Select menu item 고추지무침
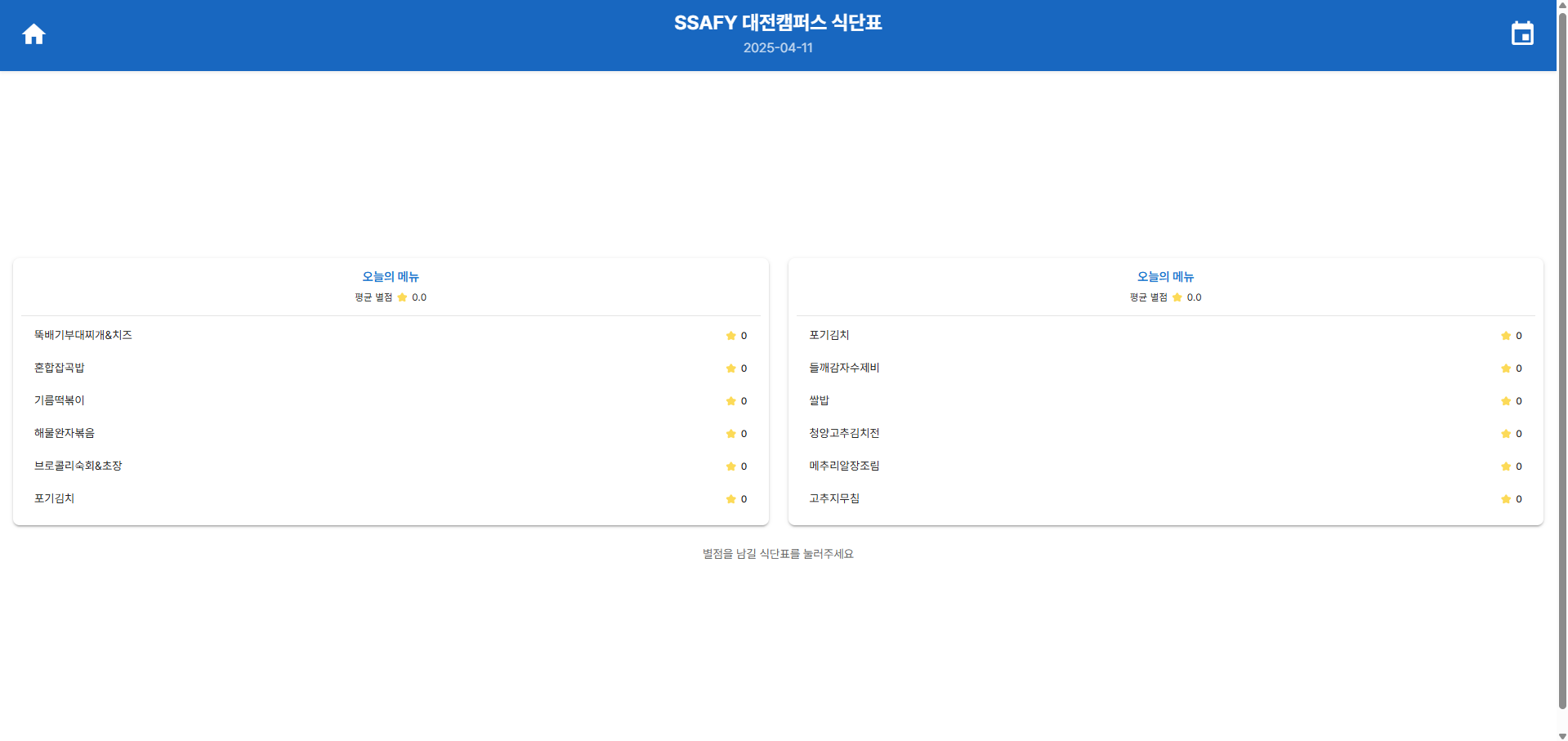The width and height of the screenshot is (1568, 741). tap(834, 498)
